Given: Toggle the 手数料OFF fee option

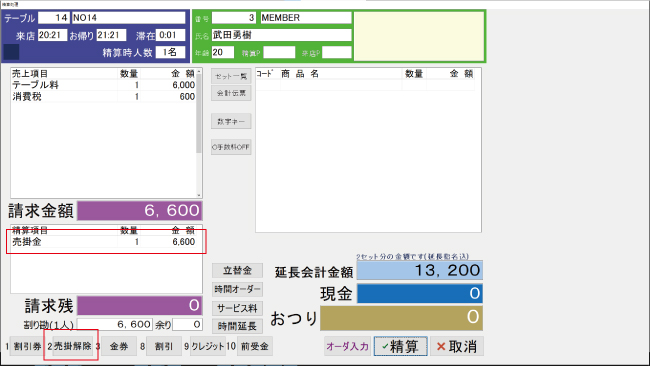Looking at the screenshot, I should tap(231, 147).
